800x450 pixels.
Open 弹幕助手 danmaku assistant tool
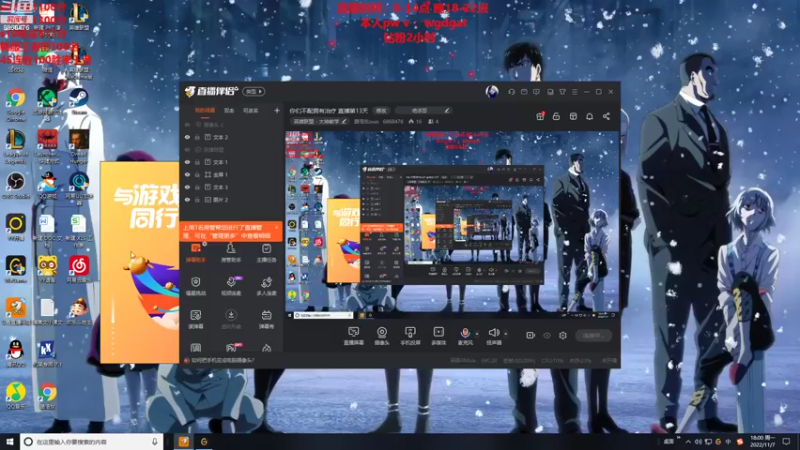[196, 253]
